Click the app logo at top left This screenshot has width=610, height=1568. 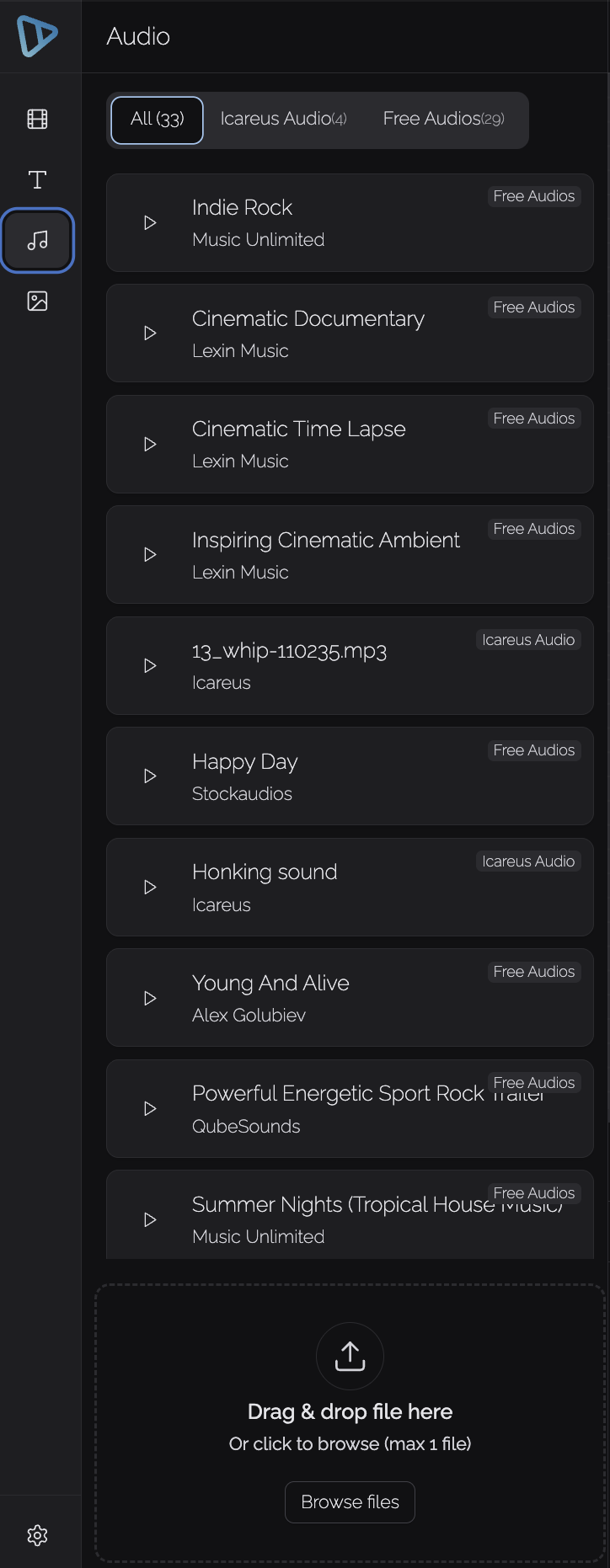38,36
